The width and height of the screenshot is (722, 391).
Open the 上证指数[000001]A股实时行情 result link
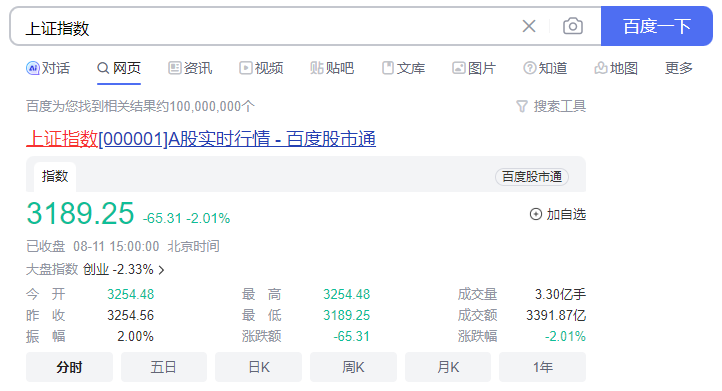(x=201, y=138)
